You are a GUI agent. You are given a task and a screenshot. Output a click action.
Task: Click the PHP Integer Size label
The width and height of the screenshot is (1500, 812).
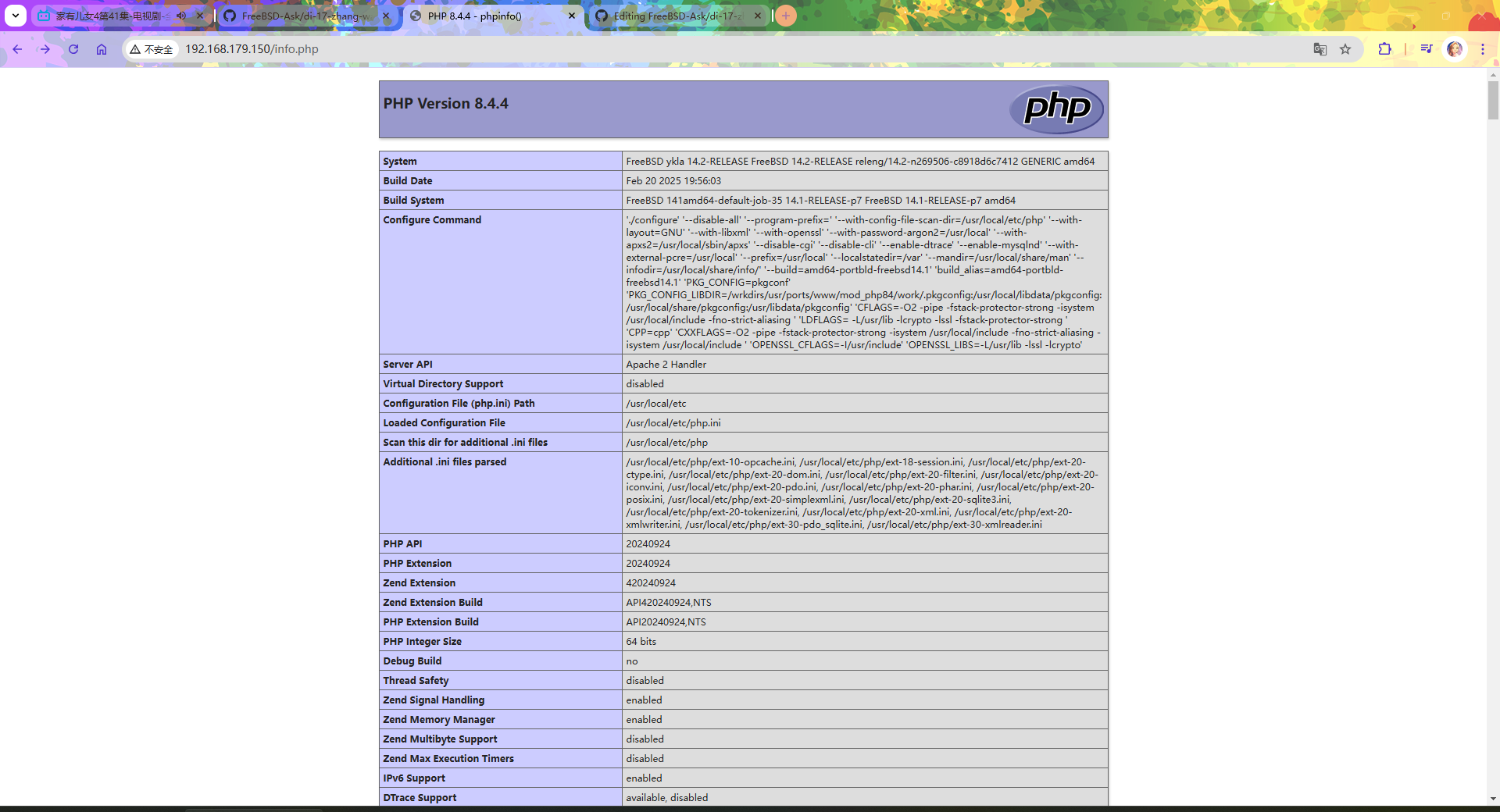point(423,642)
